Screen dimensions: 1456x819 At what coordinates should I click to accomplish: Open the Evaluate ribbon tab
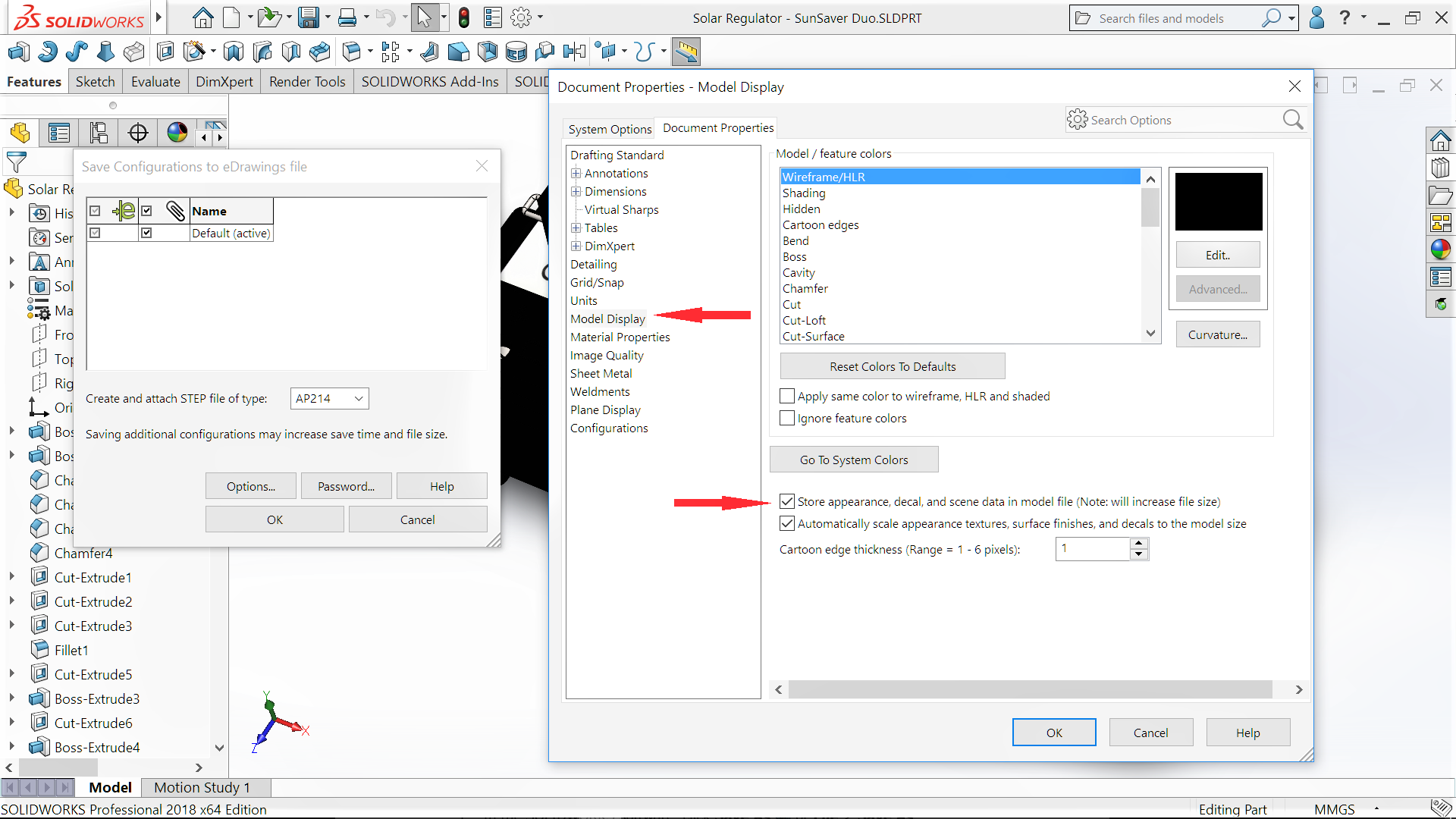point(155,82)
